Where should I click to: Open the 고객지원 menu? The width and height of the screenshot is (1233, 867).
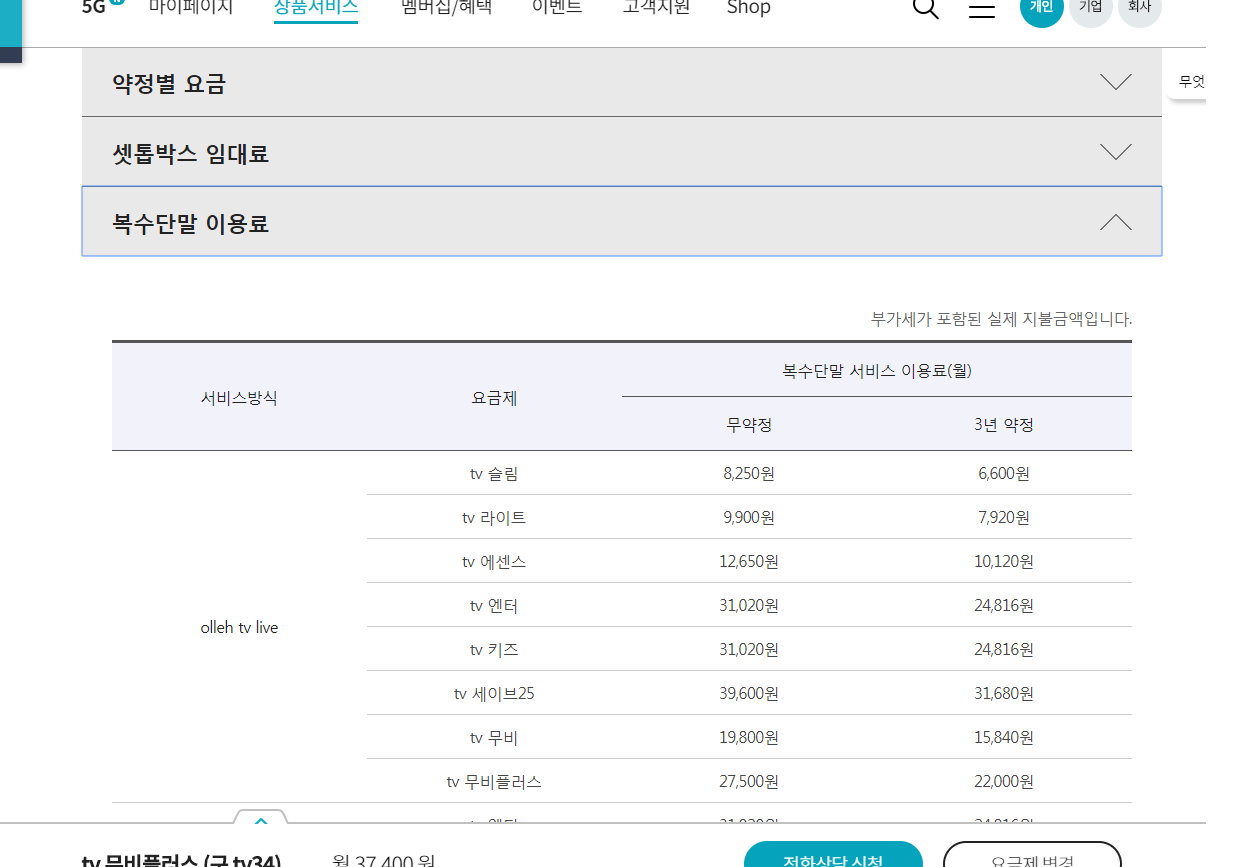[x=656, y=8]
